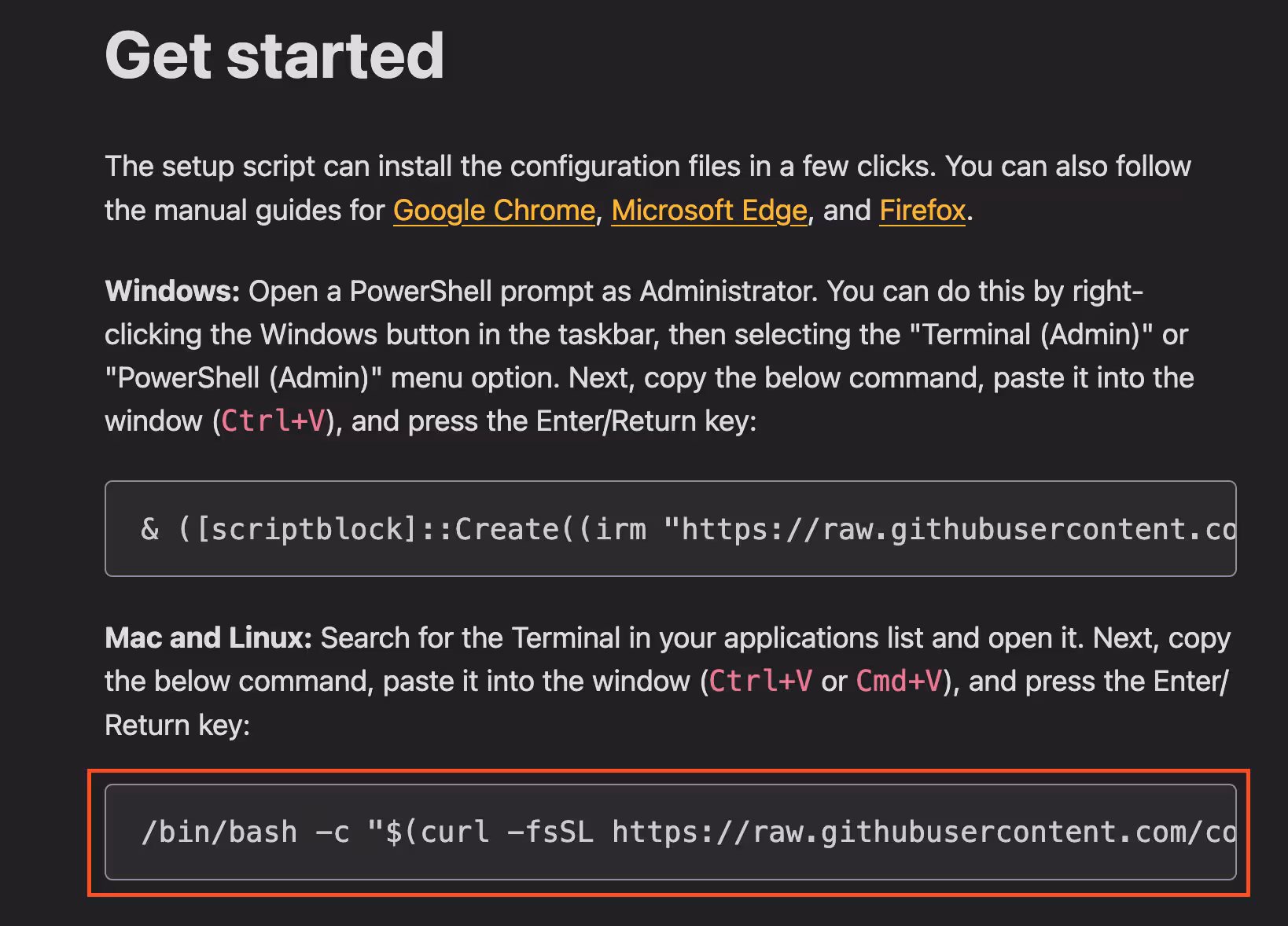Click "Return key:" ending the Mac paragraph

pos(177,726)
